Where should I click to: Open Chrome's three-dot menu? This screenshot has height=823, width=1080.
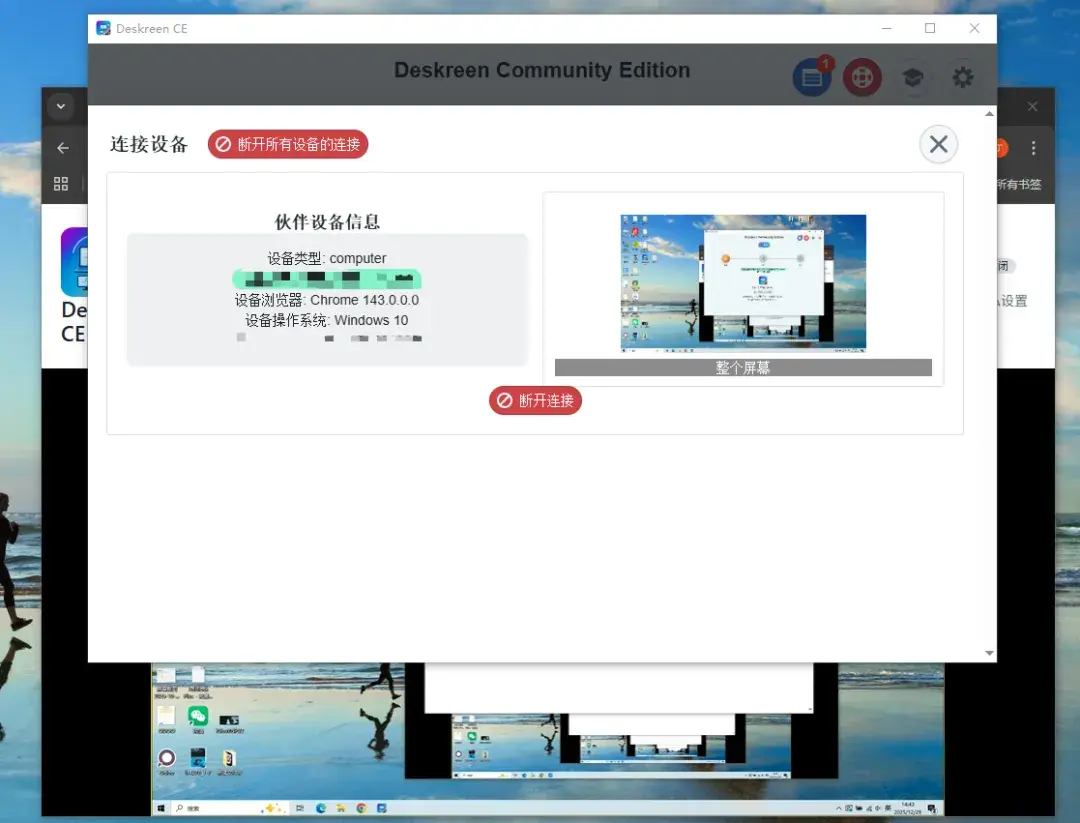(1033, 147)
